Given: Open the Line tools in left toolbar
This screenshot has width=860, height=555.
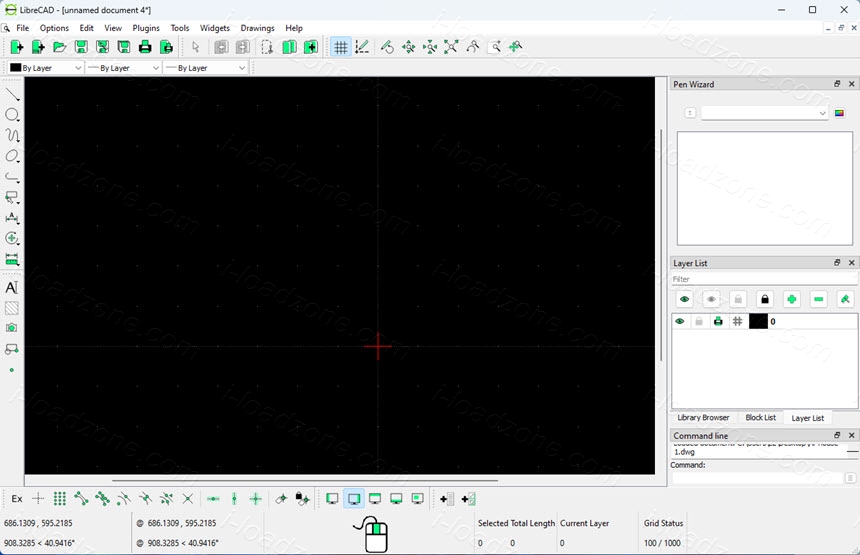Looking at the screenshot, I should pos(12,94).
